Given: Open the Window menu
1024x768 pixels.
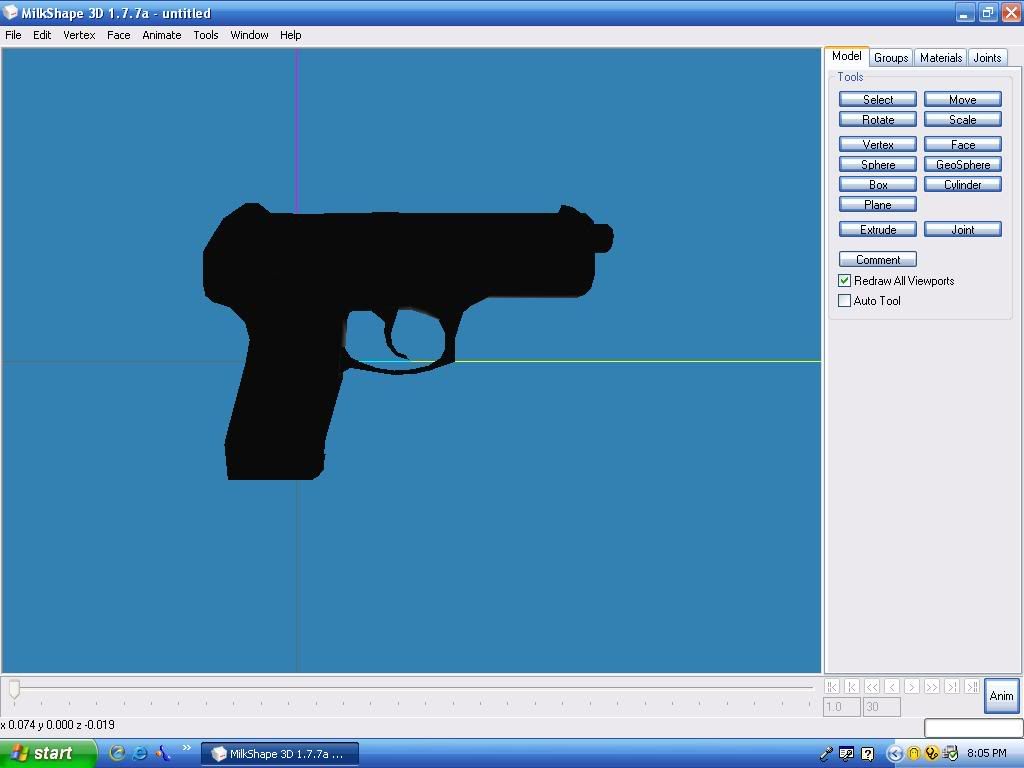Looking at the screenshot, I should (249, 35).
